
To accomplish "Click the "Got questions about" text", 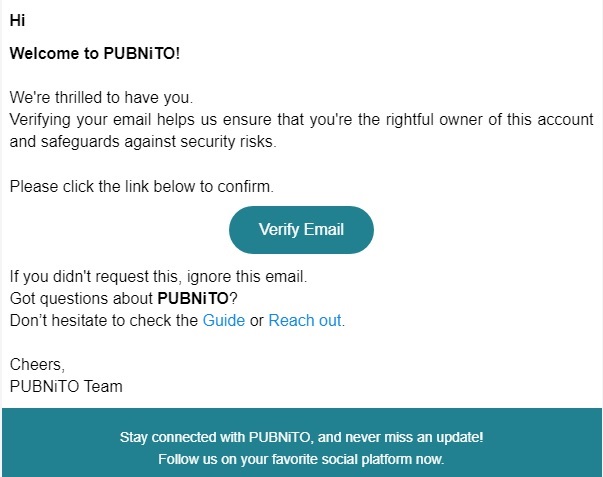I will (81, 298).
